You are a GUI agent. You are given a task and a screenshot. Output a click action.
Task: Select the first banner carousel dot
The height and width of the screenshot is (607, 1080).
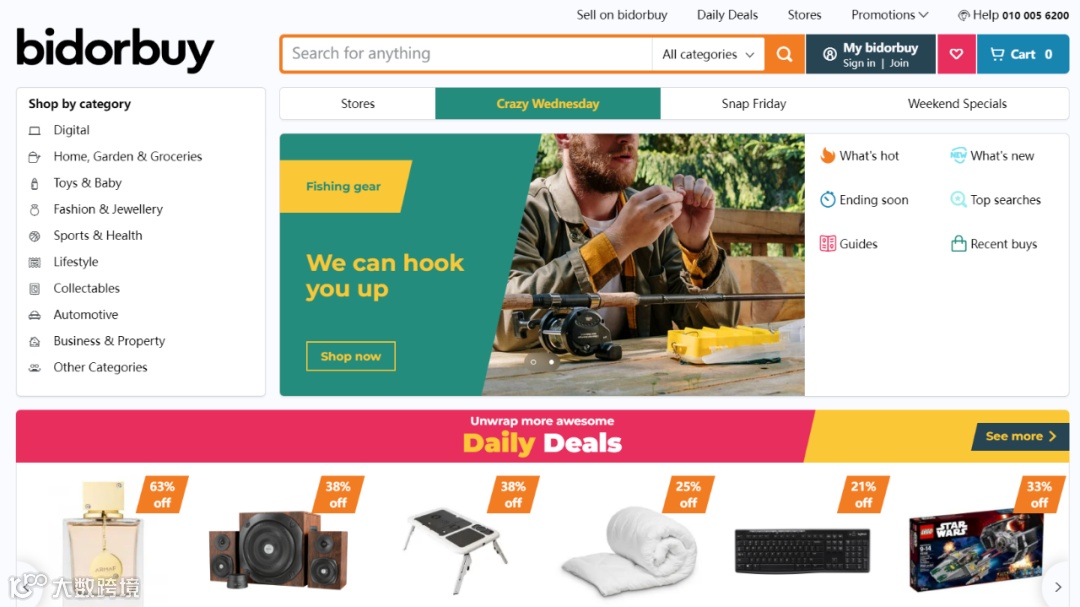[x=533, y=362]
